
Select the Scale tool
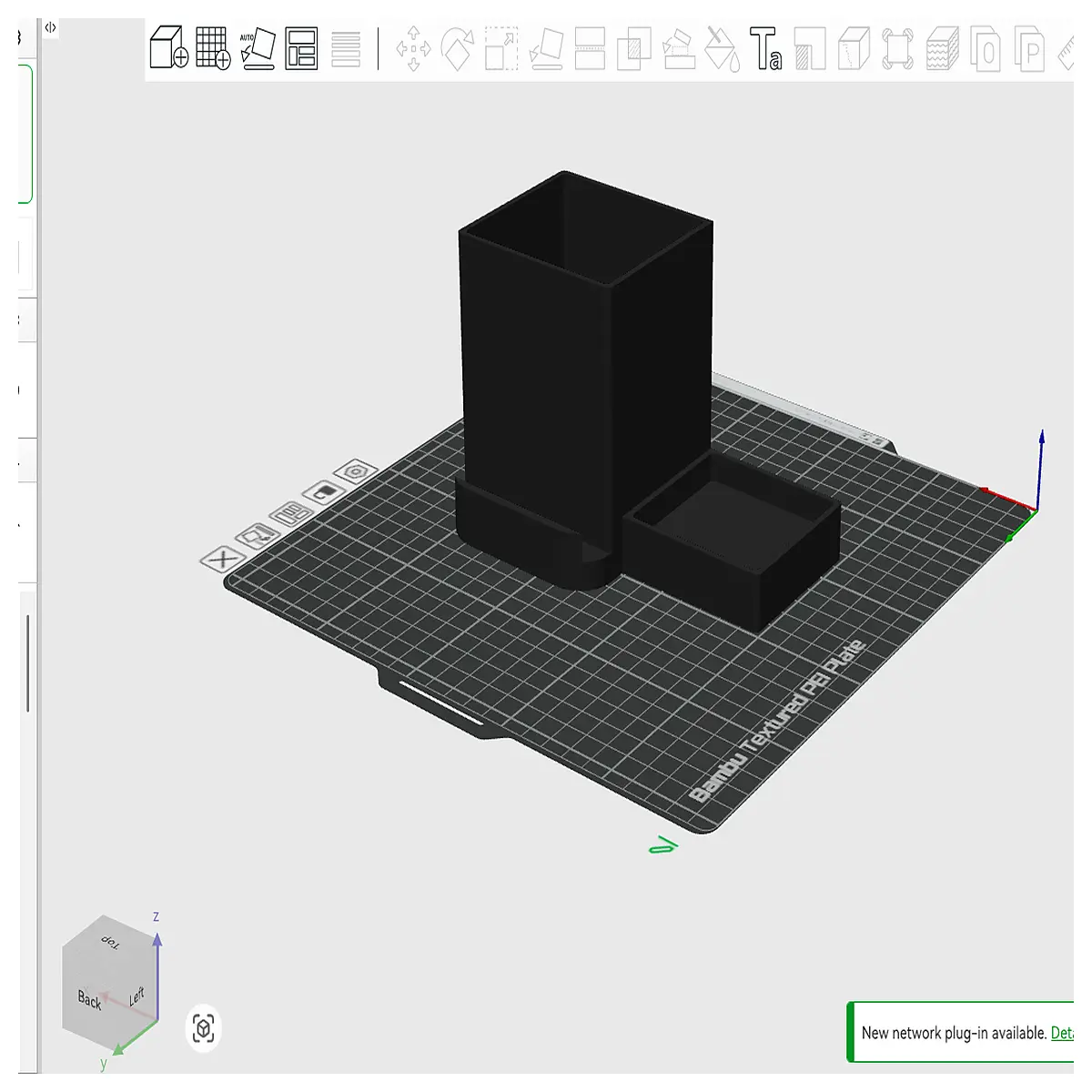tap(501, 49)
